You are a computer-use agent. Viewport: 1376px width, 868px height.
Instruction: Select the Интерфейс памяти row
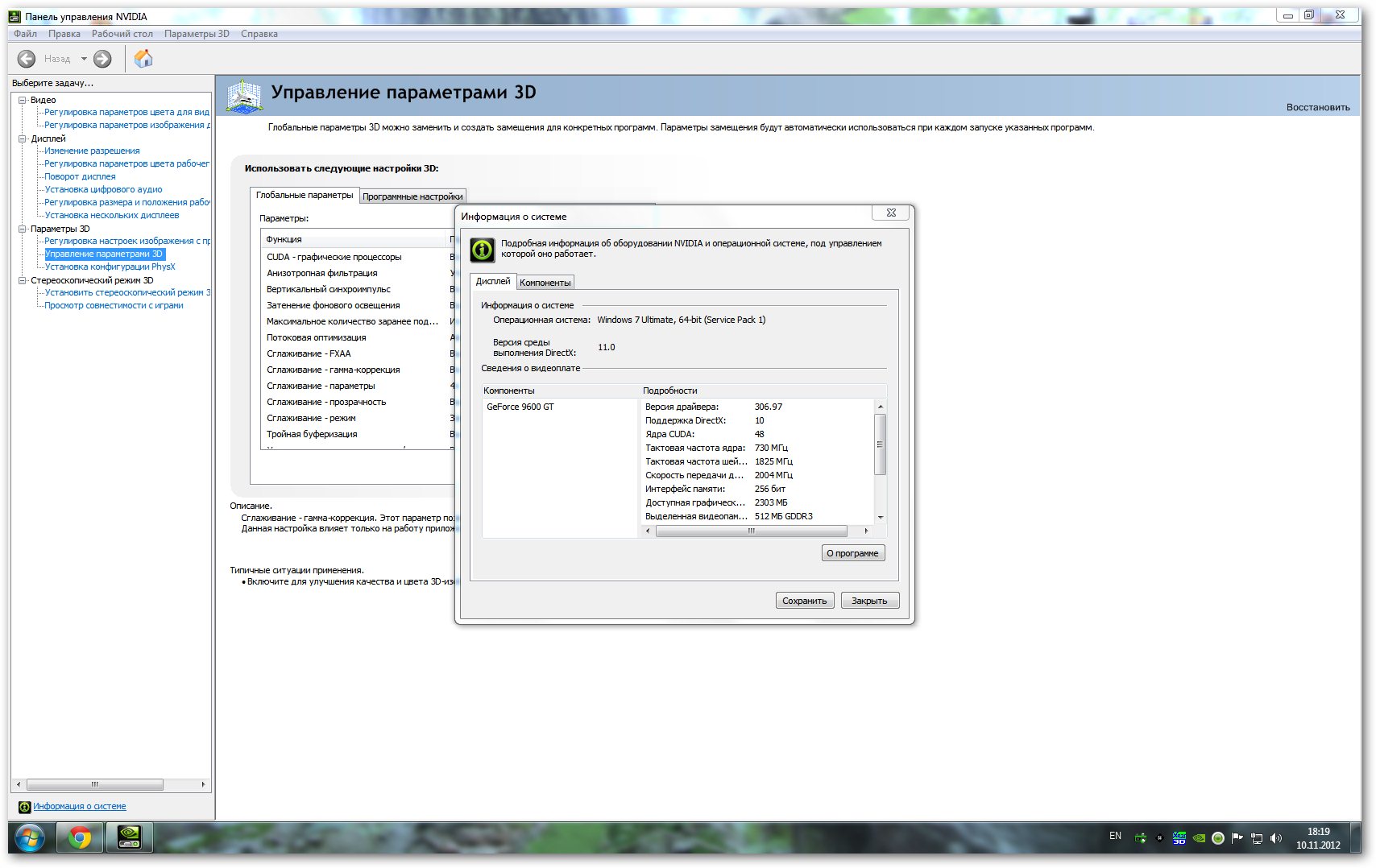pos(757,489)
